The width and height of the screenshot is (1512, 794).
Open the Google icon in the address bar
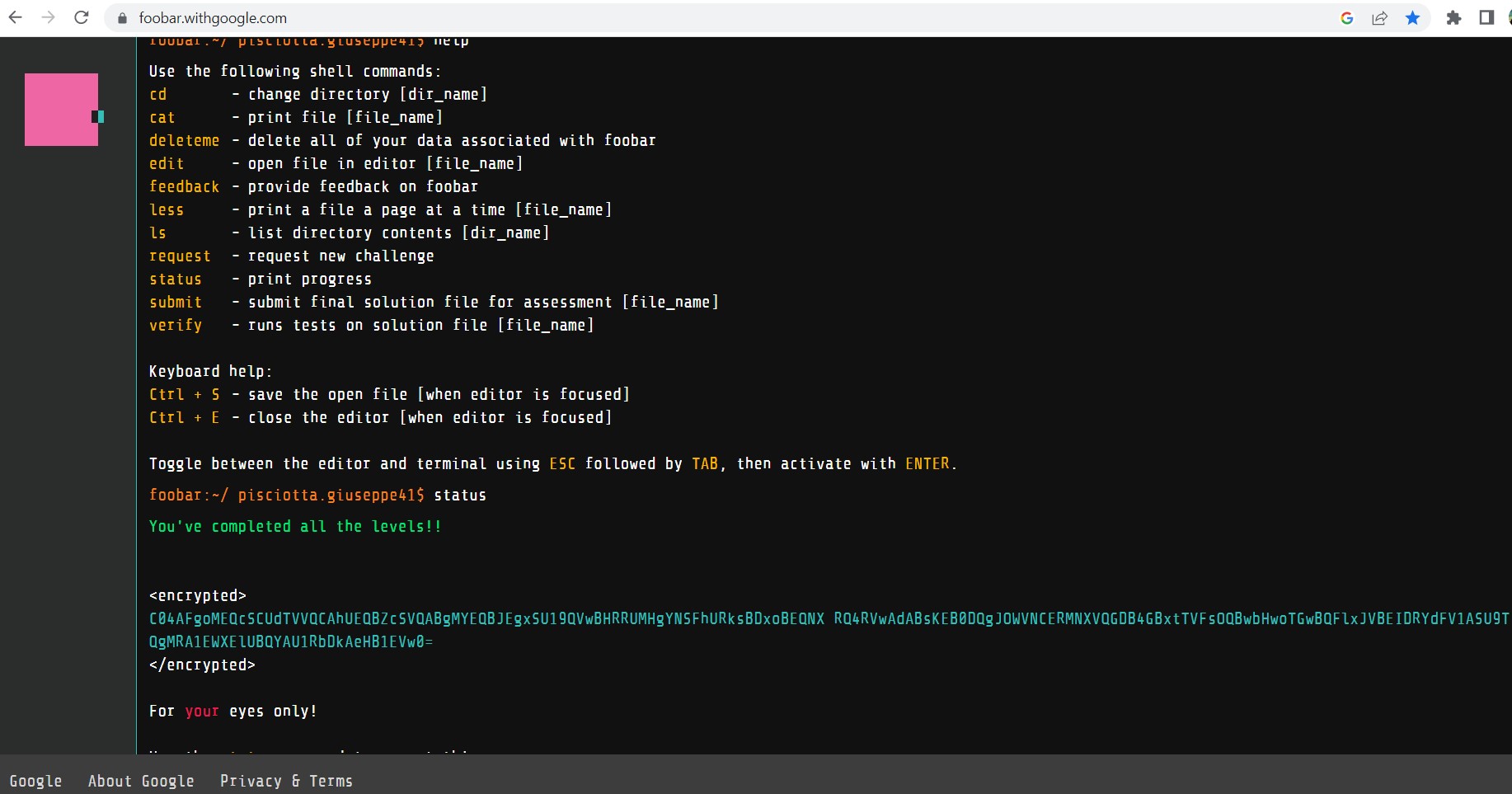click(x=1347, y=18)
